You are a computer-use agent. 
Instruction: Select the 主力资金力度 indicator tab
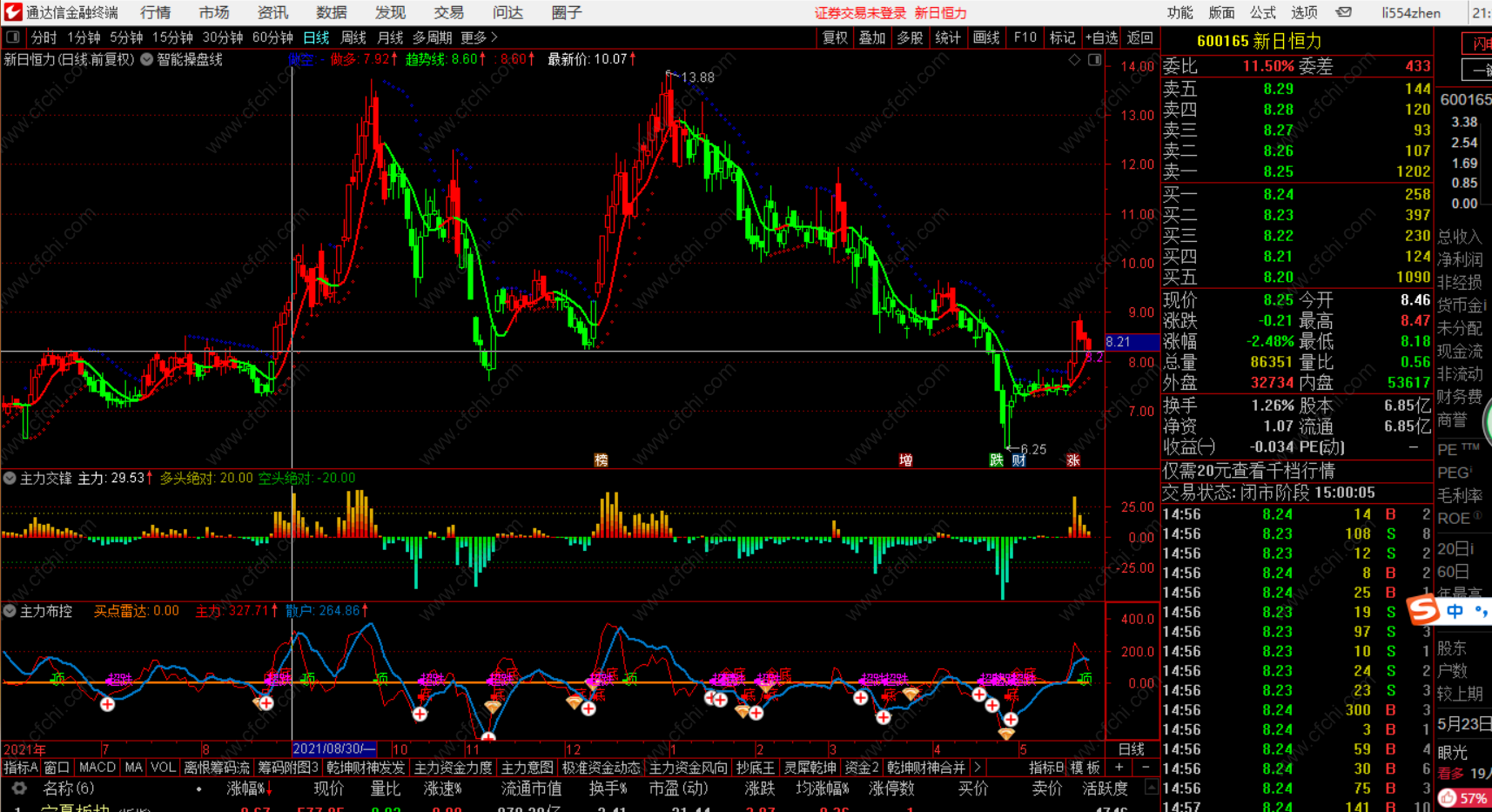pos(453,768)
